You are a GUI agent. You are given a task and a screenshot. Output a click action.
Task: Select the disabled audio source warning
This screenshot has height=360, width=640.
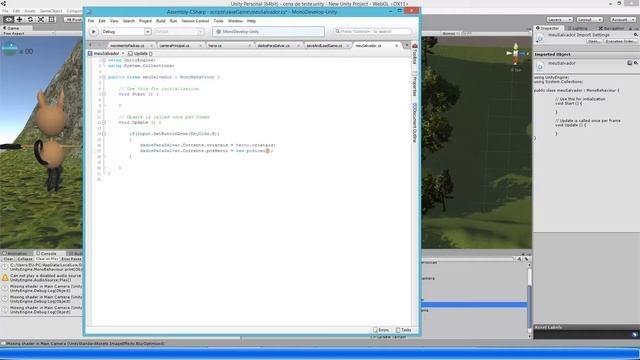click(42, 278)
